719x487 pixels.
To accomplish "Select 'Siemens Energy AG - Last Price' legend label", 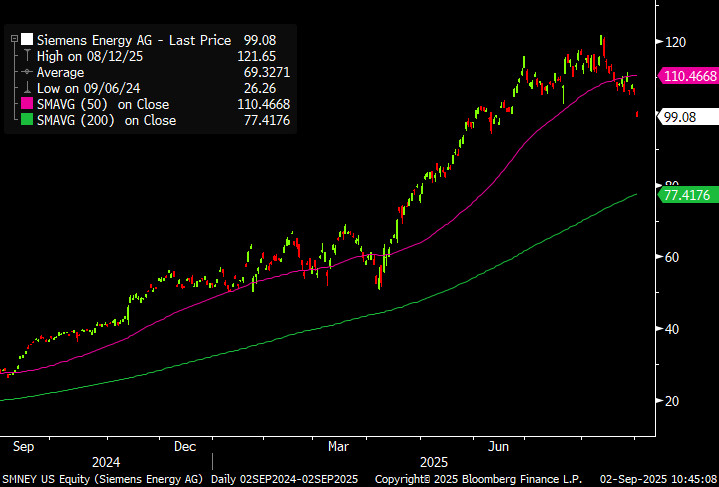I will tap(134, 40).
